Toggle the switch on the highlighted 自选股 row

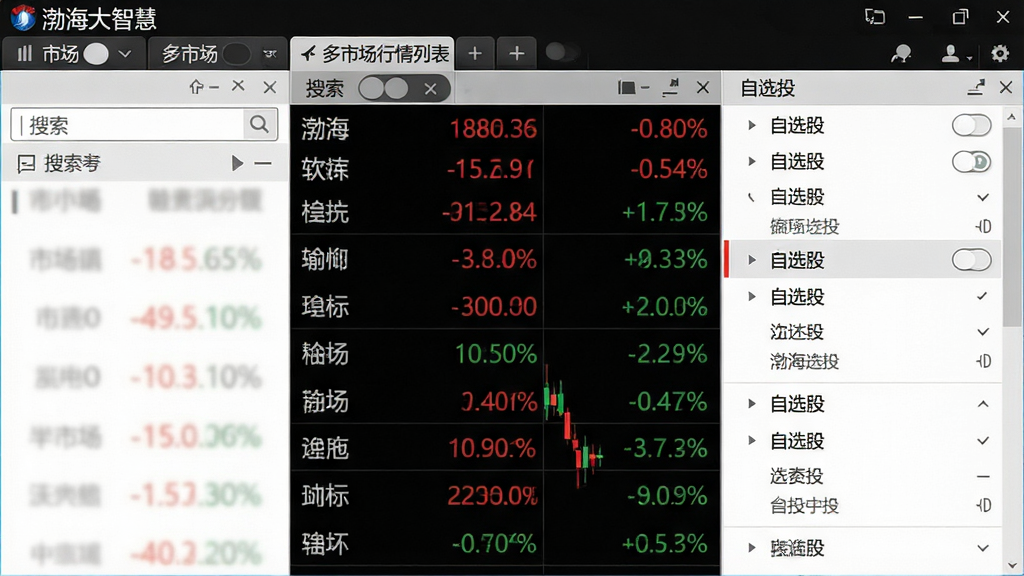coord(972,260)
